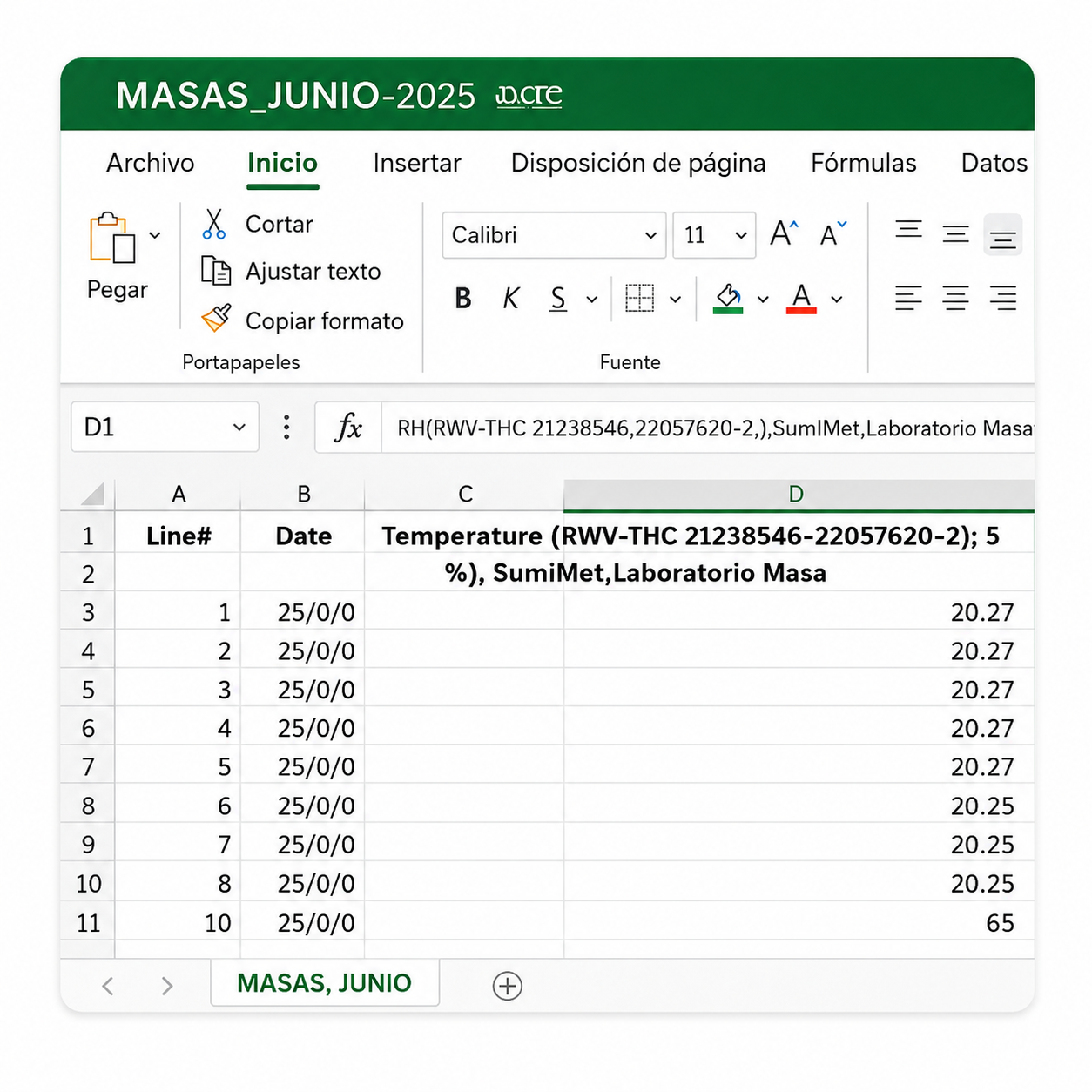This screenshot has height=1092, width=1092.
Task: Open the Insertar tab
Action: tap(417, 163)
